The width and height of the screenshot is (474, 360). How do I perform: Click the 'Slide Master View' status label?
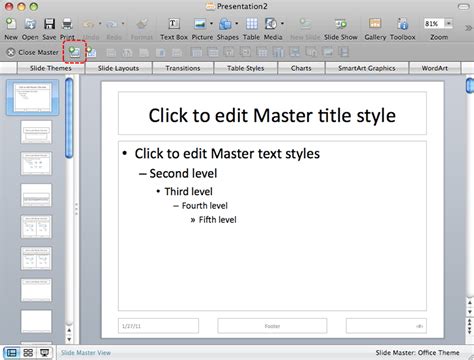(86, 353)
